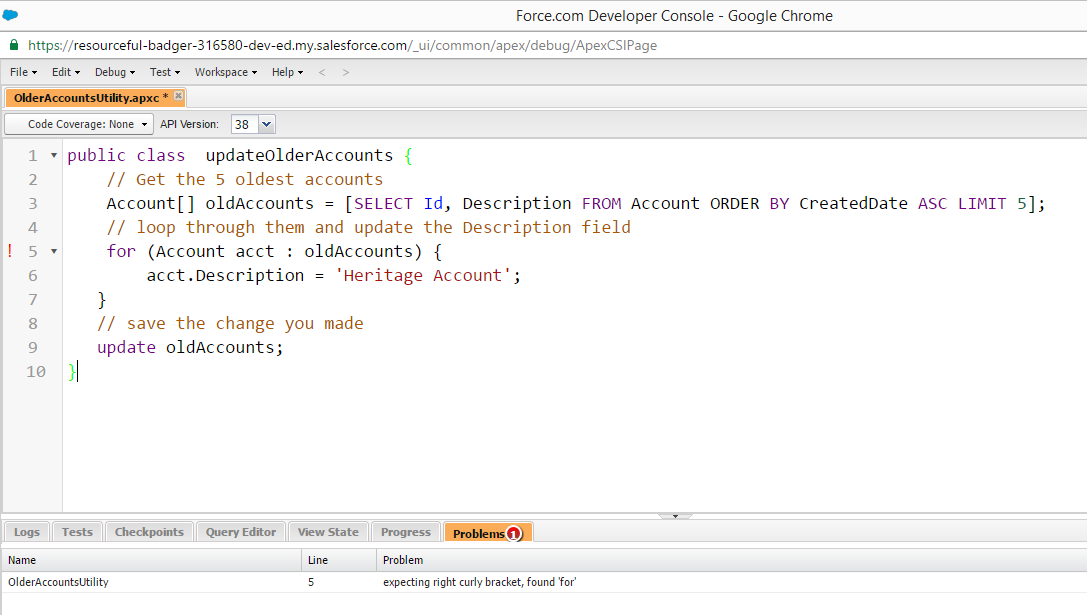1087x615 pixels.
Task: Open the Workspace menu
Action: pos(225,72)
